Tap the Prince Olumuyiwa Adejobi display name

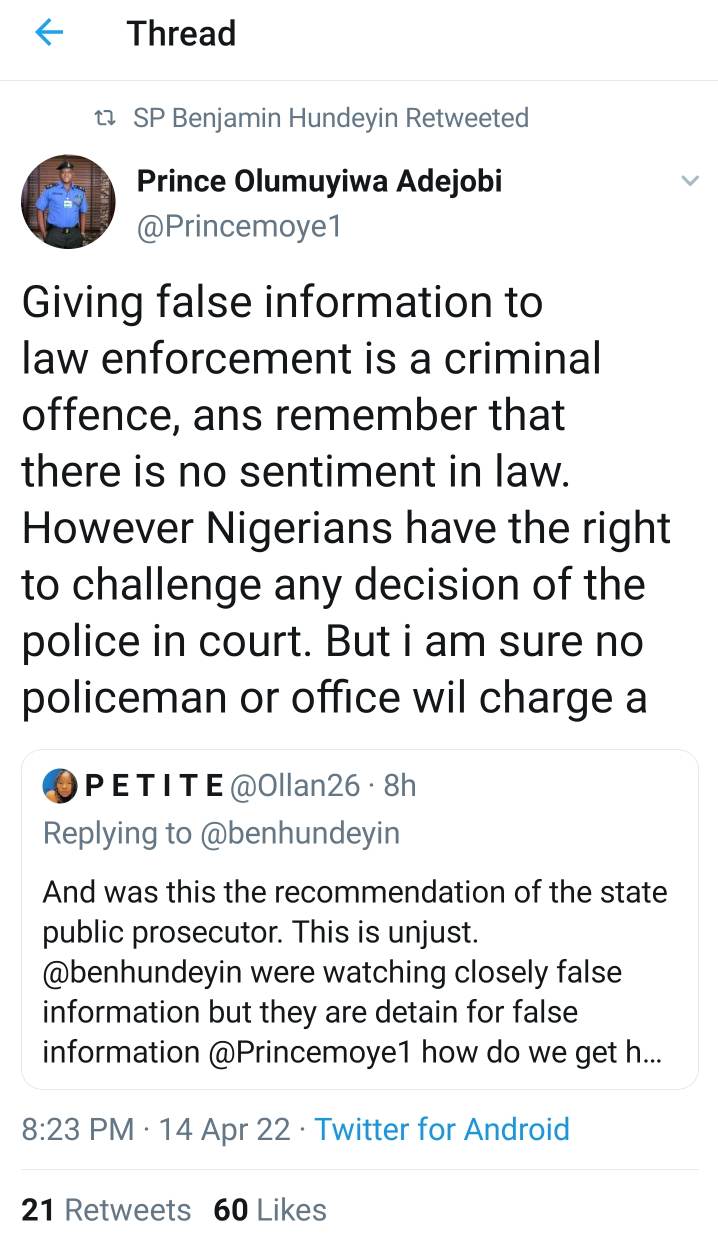(319, 182)
